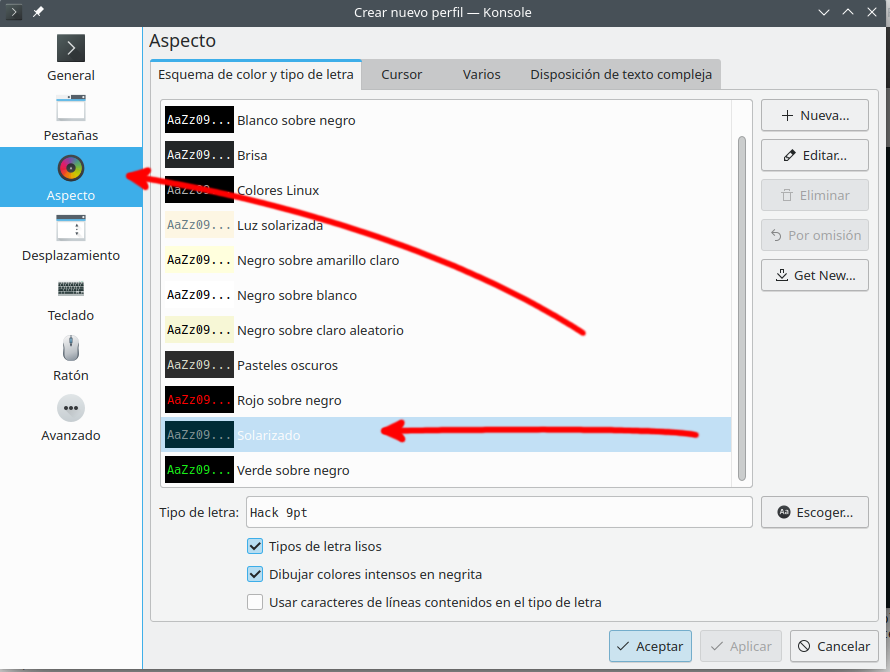Click the Aspecto color wheel icon
The image size is (890, 672).
coord(70,168)
